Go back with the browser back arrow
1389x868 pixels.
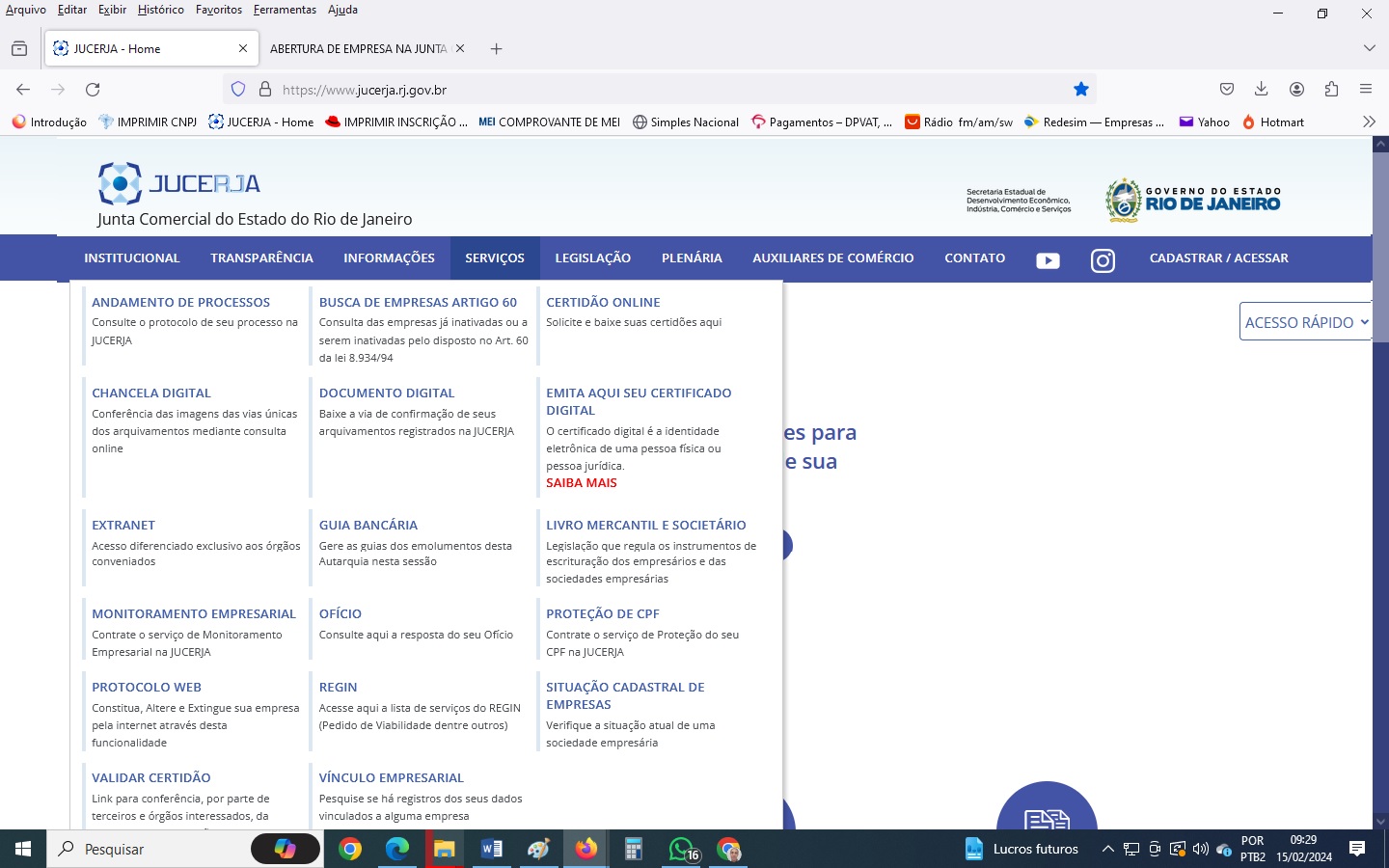[23, 90]
